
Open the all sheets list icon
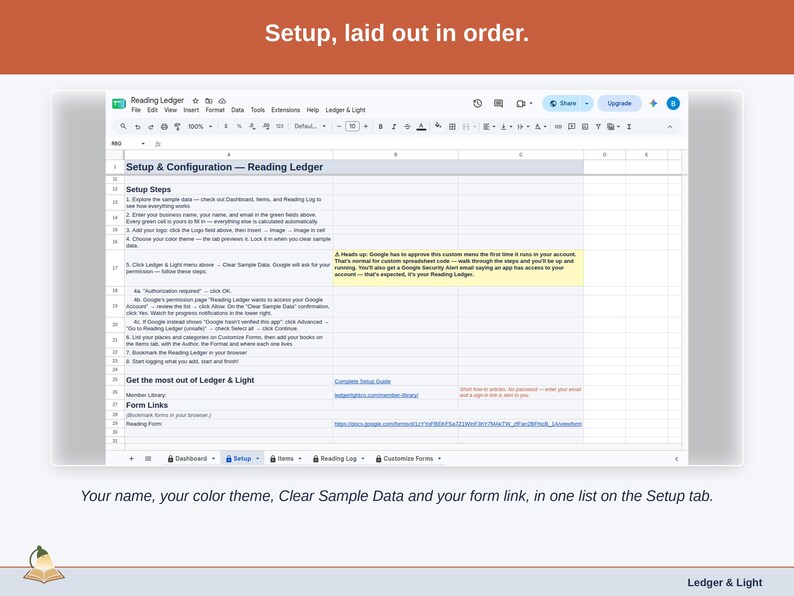(148, 458)
